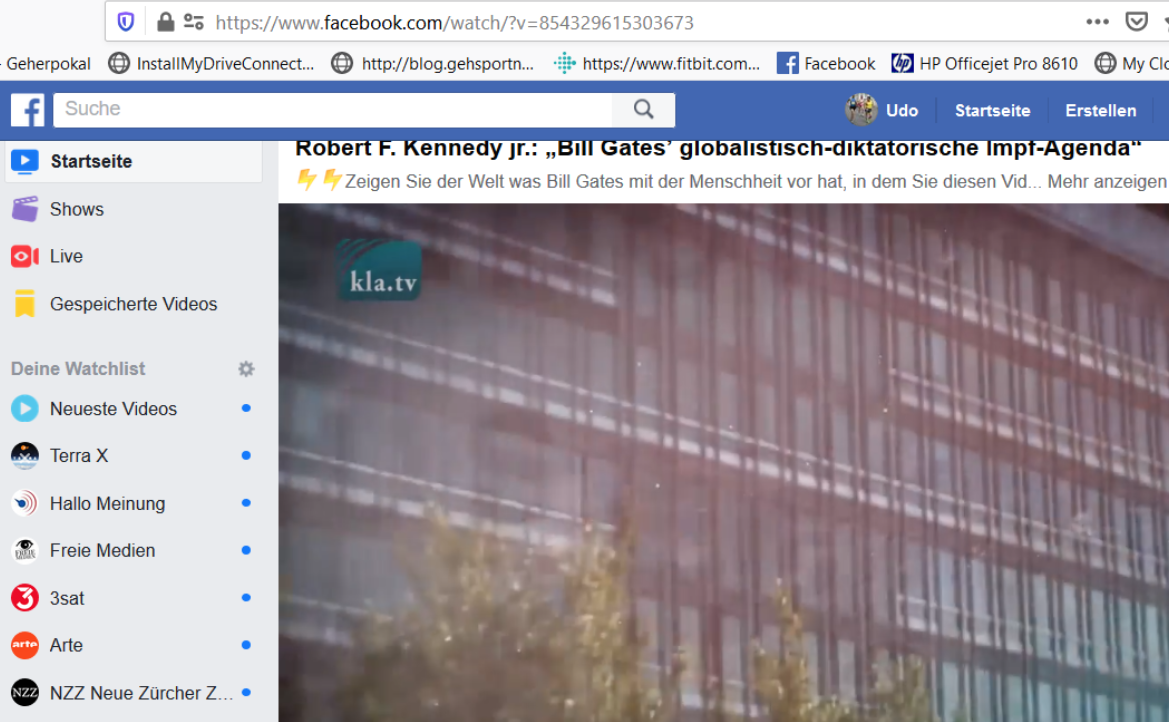Click the video player area
1169x722 pixels.
pos(723,462)
